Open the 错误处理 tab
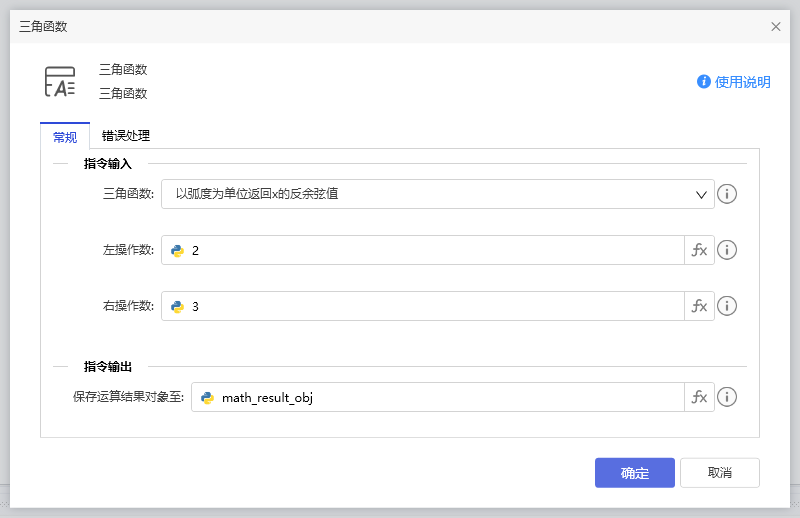Viewport: 800px width, 518px height. point(126,136)
